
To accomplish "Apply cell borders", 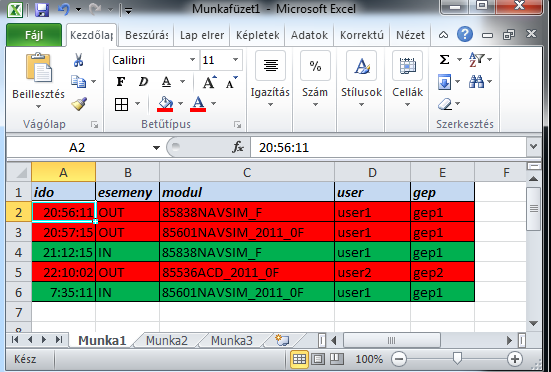I will (x=121, y=104).
